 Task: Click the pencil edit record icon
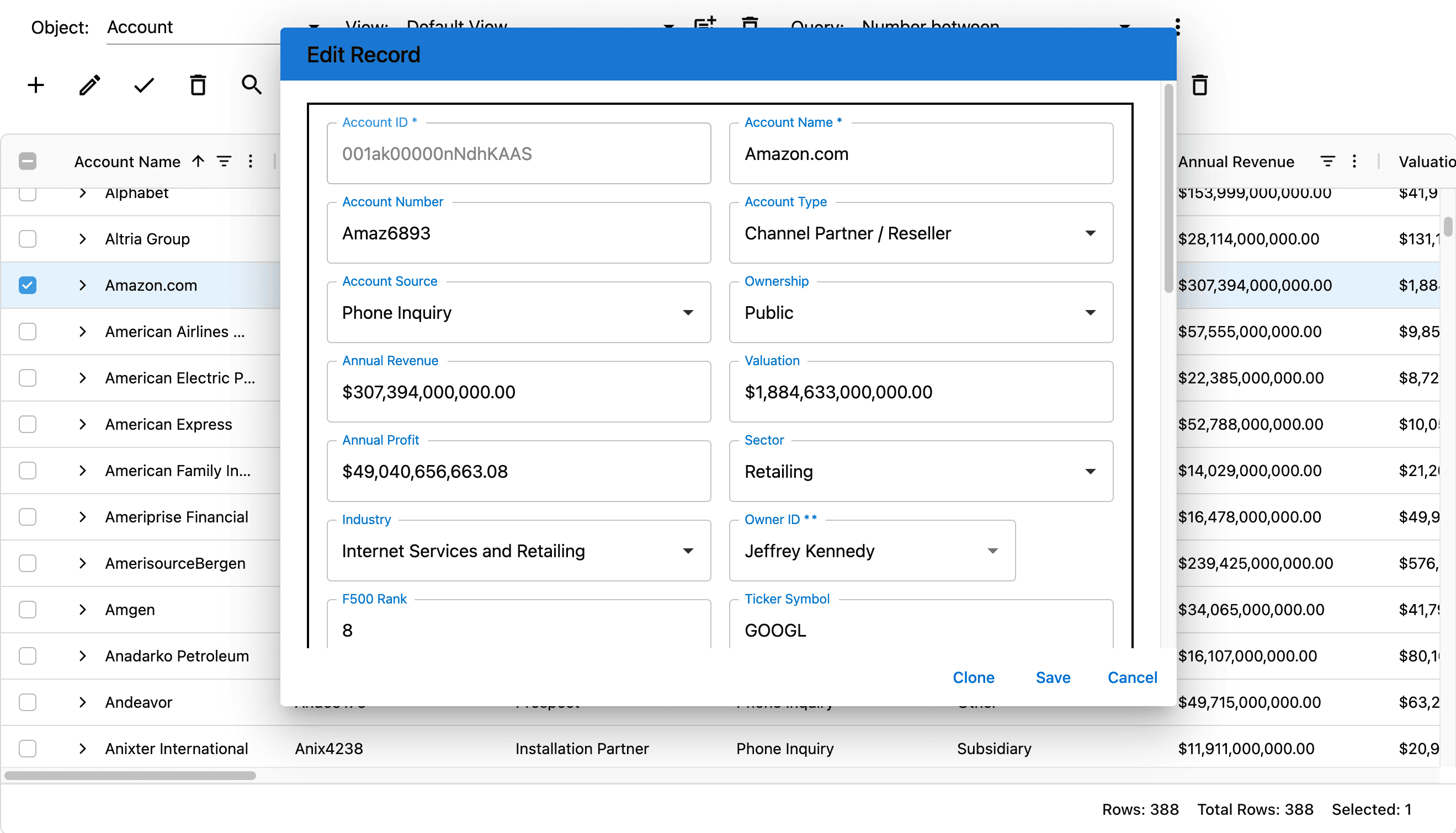[90, 86]
